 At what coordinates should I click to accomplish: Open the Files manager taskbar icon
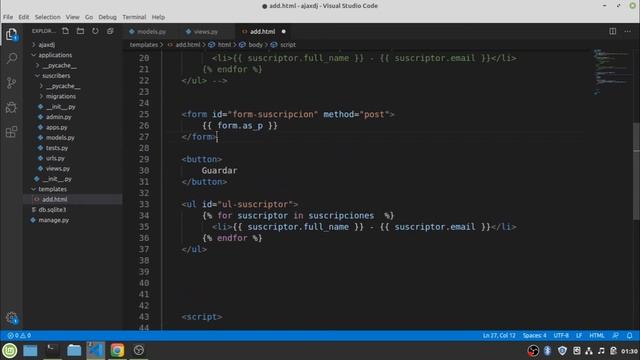(74, 350)
